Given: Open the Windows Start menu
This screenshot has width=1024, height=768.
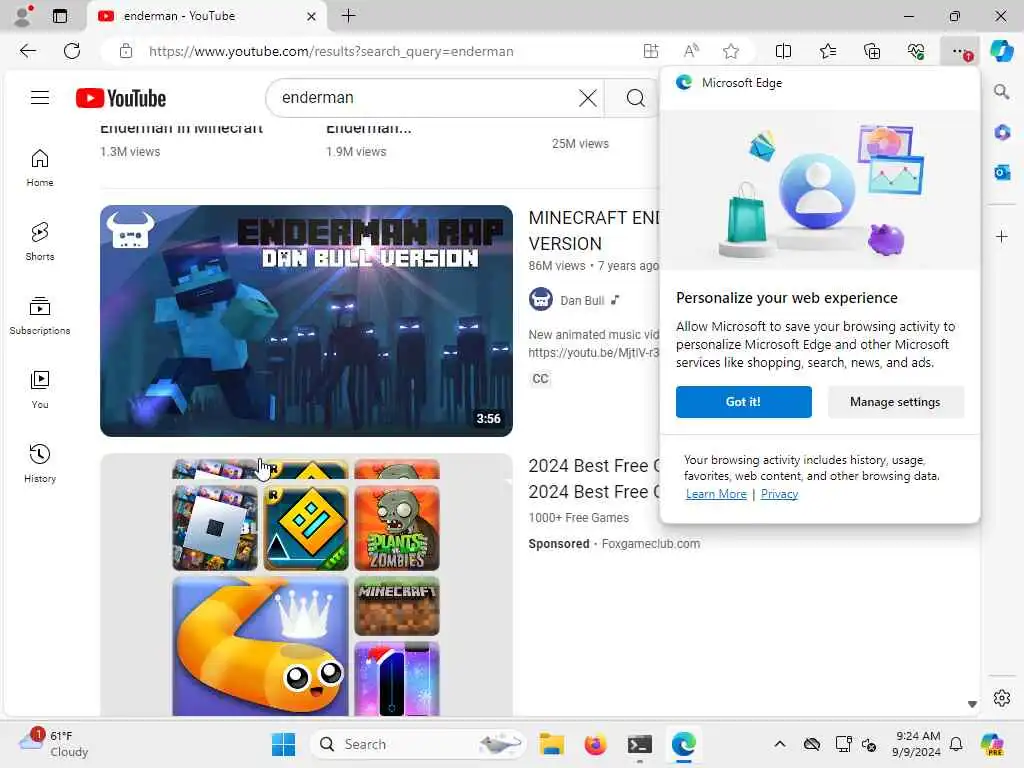Looking at the screenshot, I should point(283,744).
